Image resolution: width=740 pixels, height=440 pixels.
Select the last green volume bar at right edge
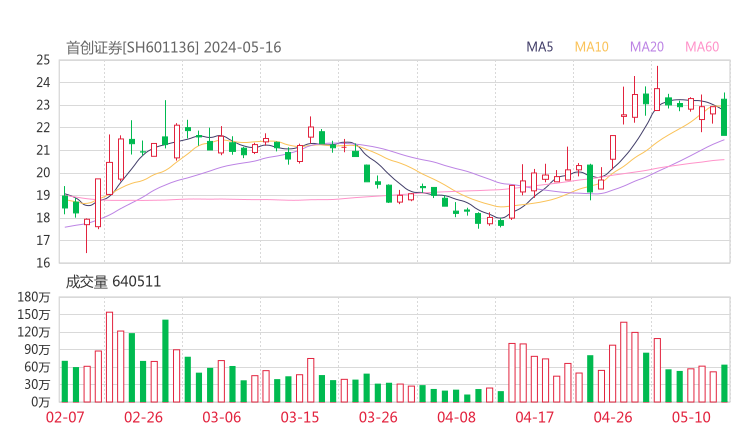coord(724,383)
